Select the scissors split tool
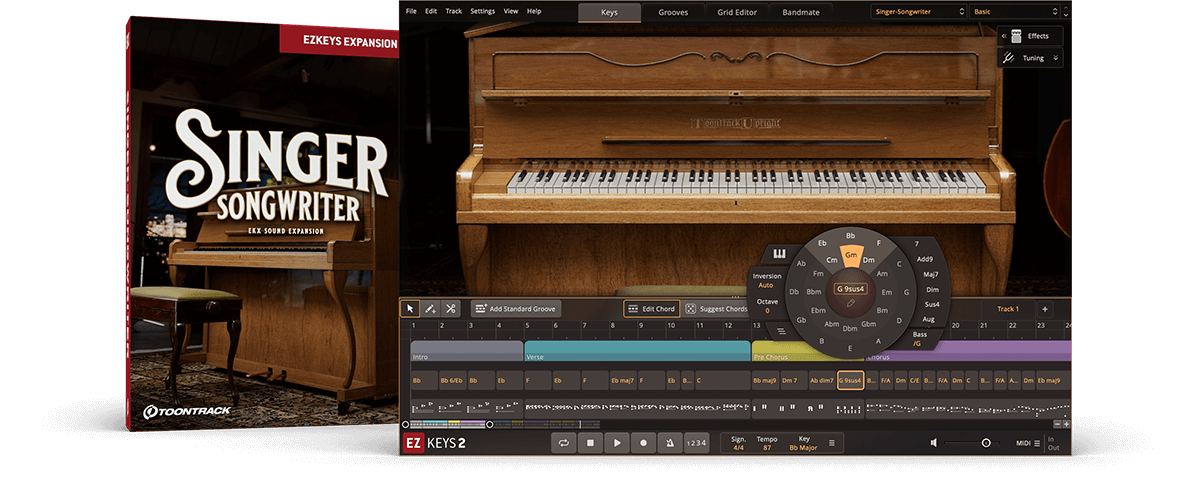The height and width of the screenshot is (488, 1200). coord(451,309)
